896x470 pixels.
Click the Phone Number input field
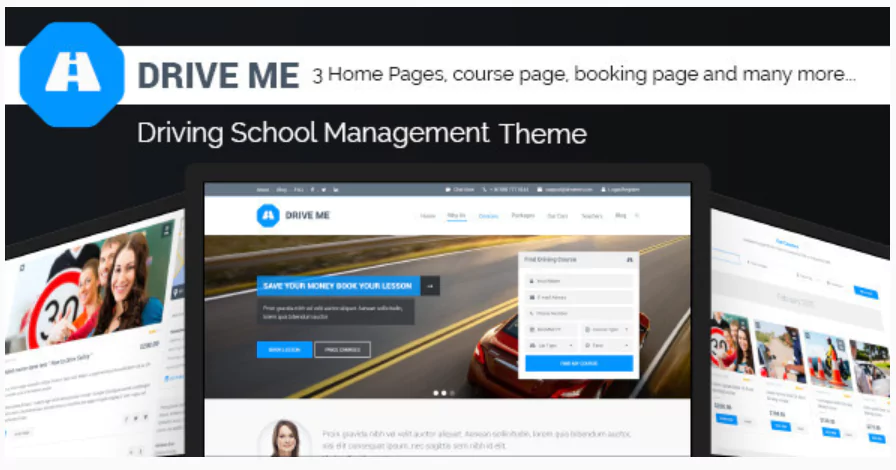579,313
